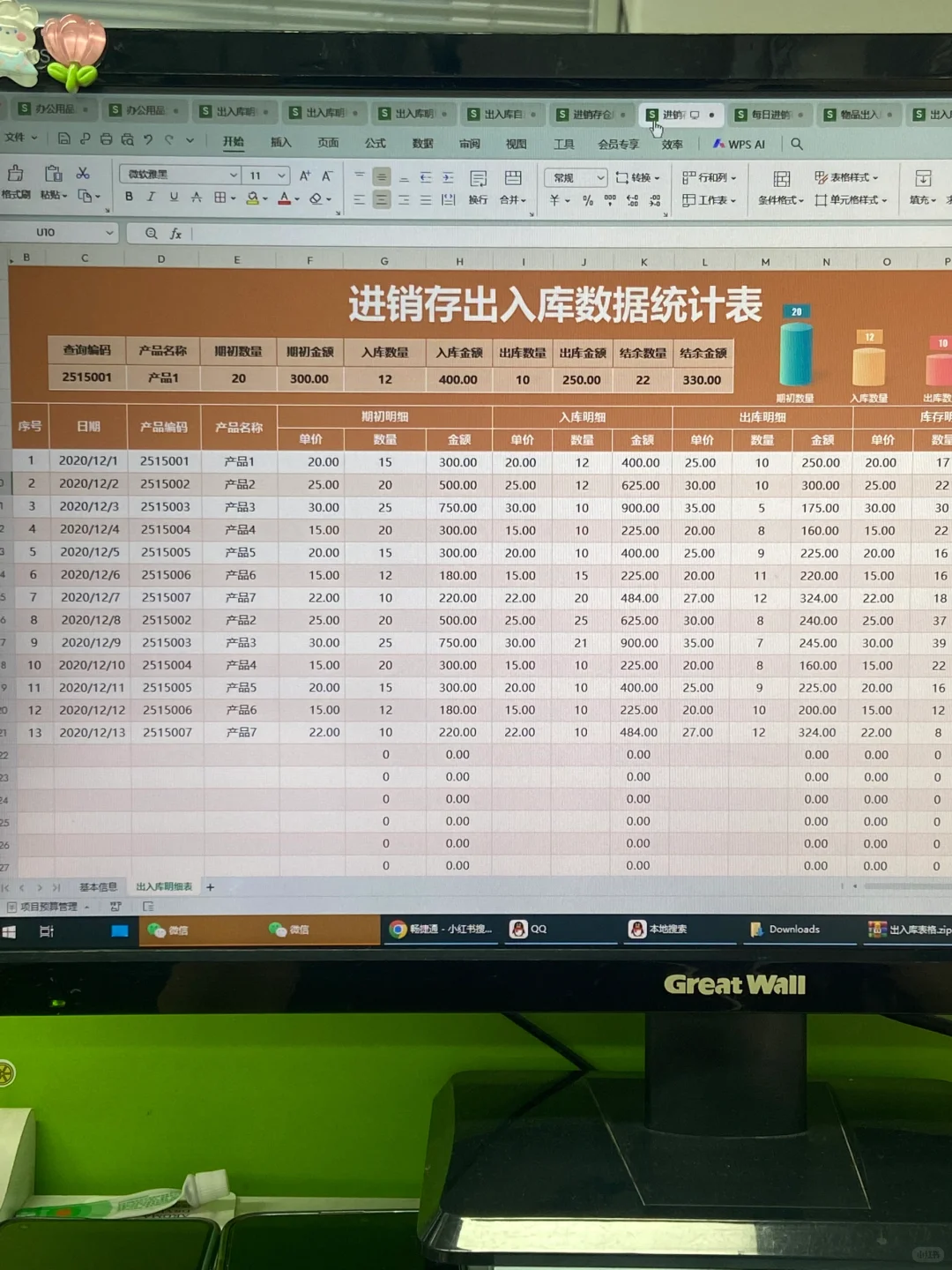Screen dimensions: 952x1270
Task: Click the Wrap text (换行) icon
Action: coord(478,178)
